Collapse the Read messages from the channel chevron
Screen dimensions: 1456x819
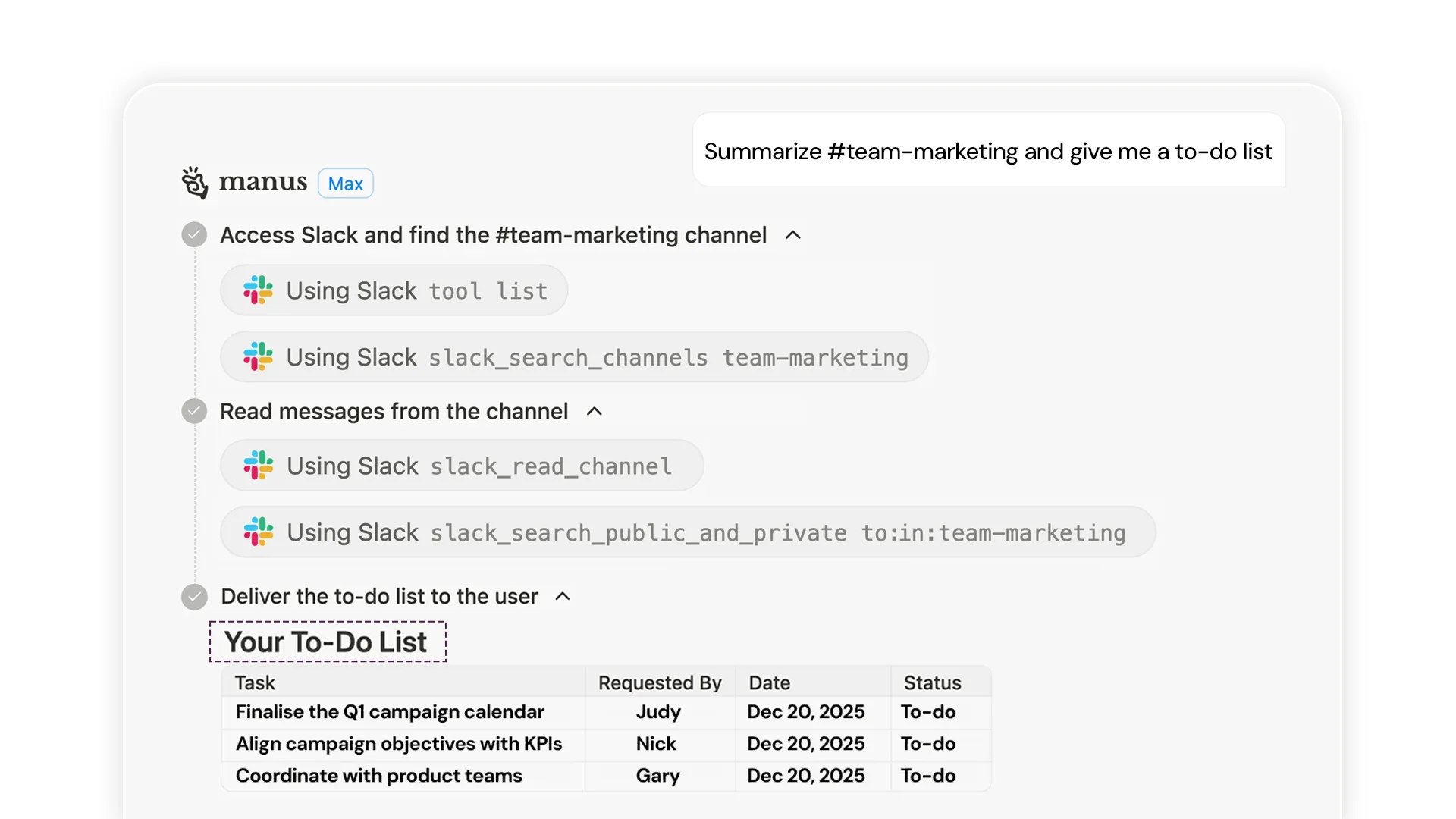point(595,411)
